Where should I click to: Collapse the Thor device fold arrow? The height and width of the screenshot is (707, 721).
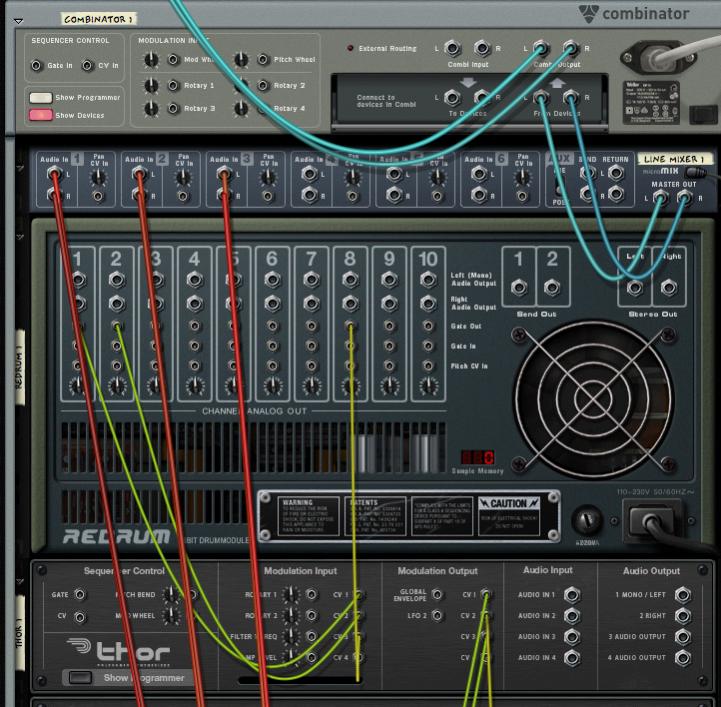pos(20,582)
